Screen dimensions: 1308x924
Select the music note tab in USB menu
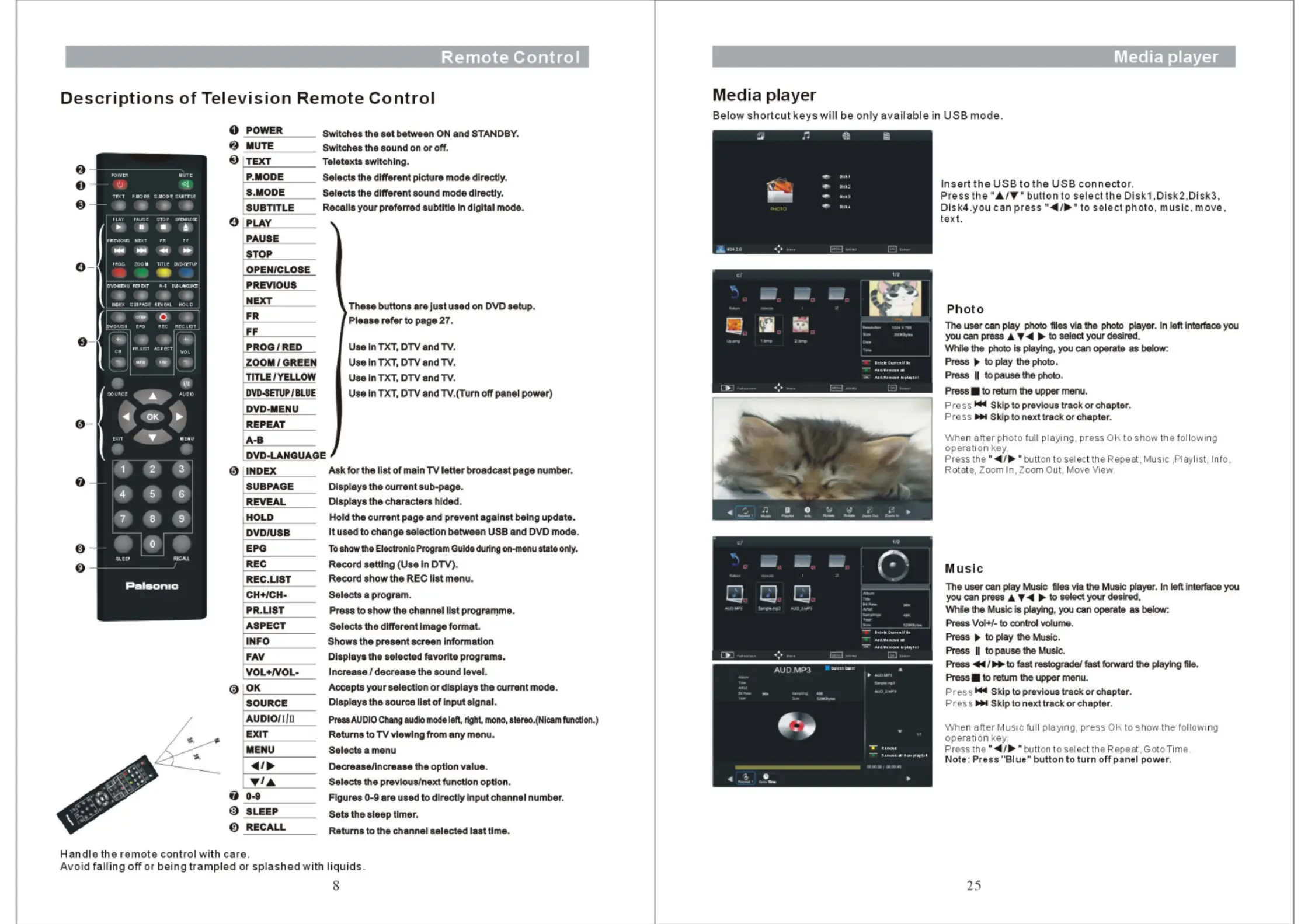(x=806, y=135)
